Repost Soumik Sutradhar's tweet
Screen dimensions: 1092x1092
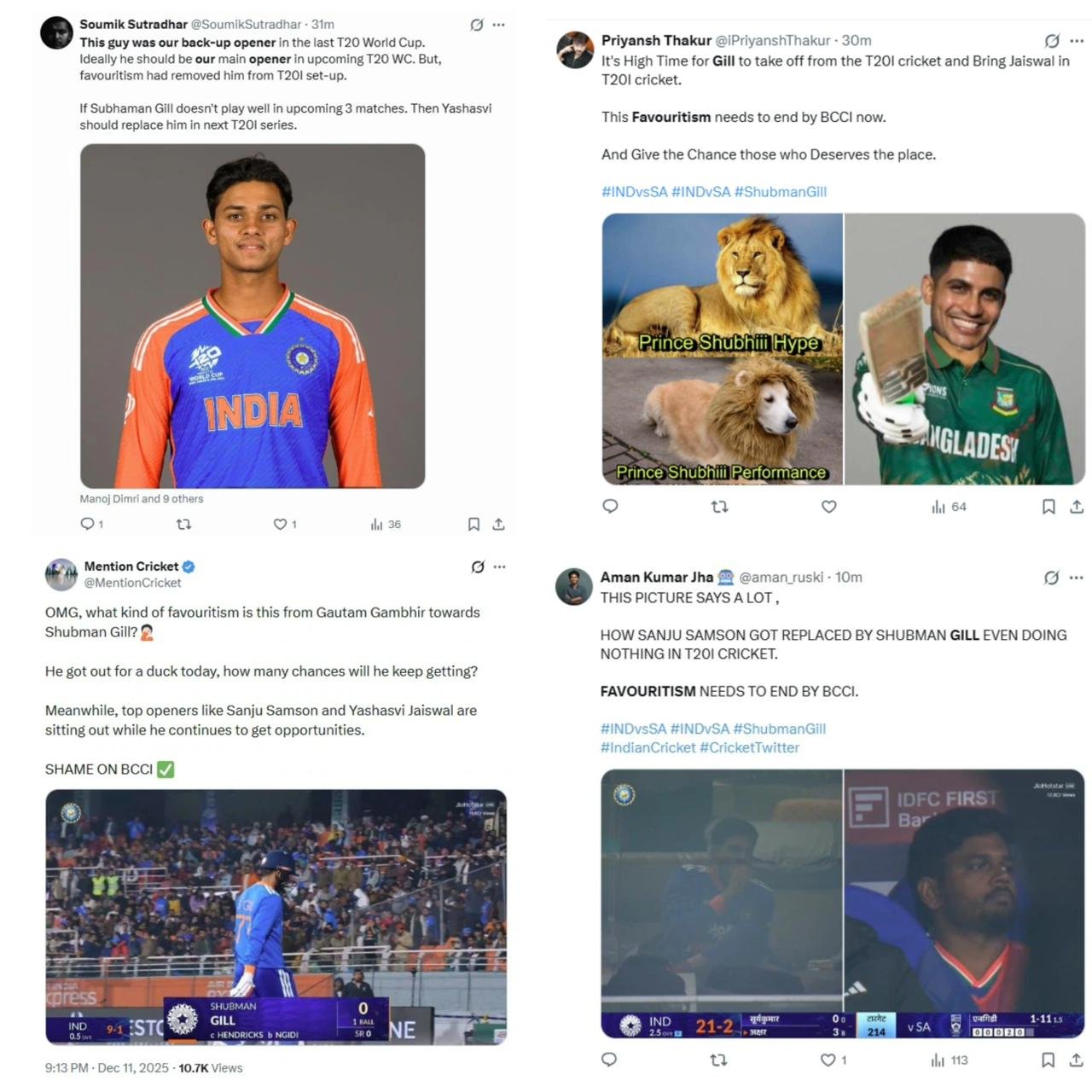coord(183,524)
